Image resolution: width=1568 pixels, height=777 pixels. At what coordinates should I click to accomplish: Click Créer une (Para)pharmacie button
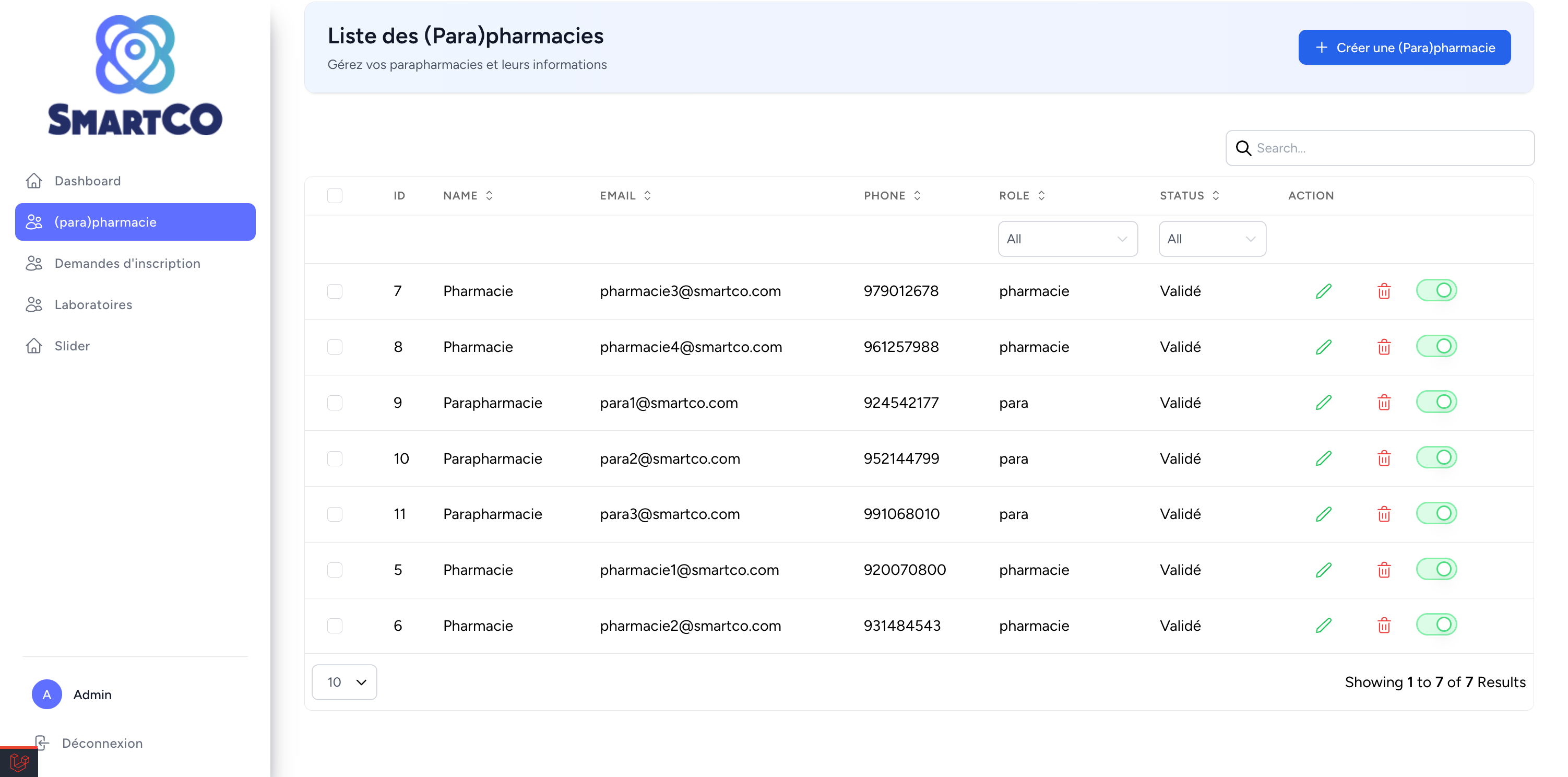pos(1404,48)
